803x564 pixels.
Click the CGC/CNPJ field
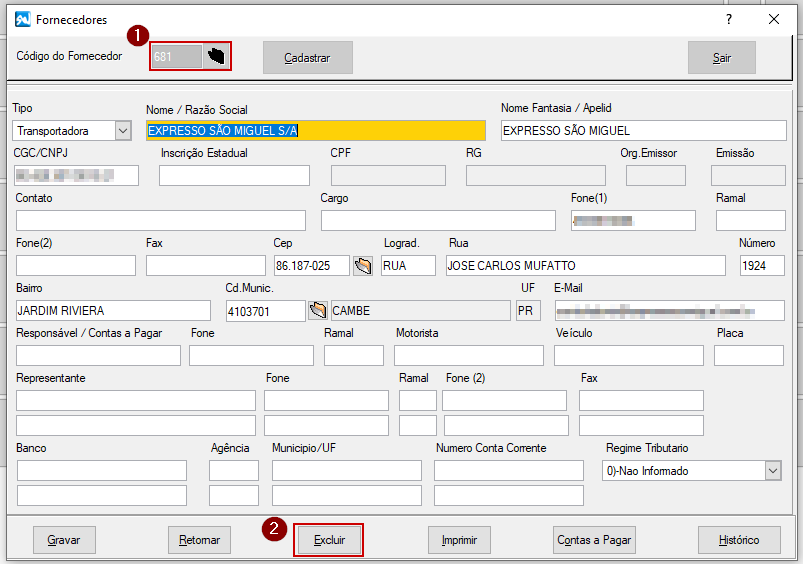click(76, 176)
